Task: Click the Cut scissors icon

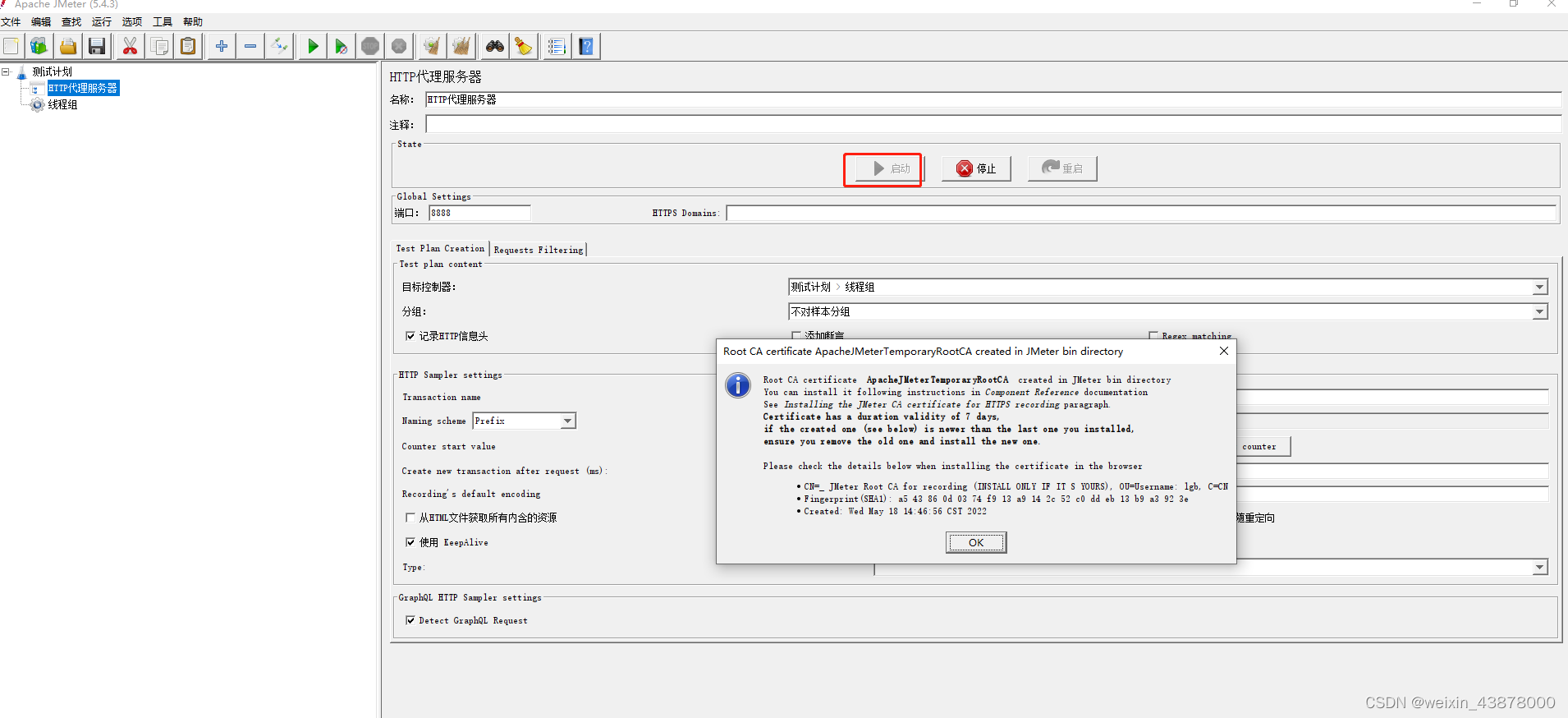Action: coord(130,46)
